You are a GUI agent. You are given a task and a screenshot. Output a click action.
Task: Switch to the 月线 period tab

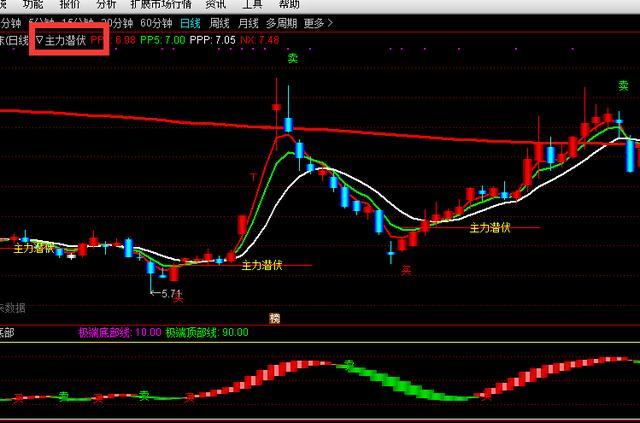(x=249, y=23)
